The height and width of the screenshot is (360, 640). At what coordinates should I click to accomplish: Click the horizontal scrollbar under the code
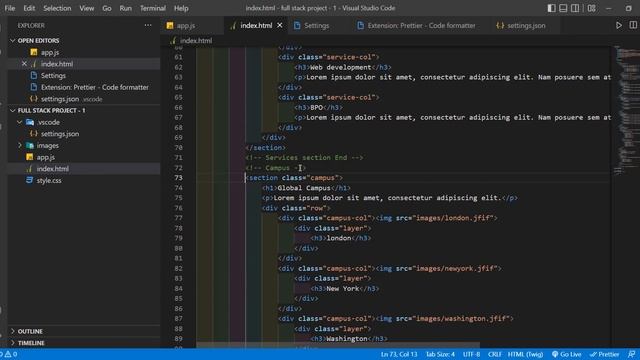[338, 345]
